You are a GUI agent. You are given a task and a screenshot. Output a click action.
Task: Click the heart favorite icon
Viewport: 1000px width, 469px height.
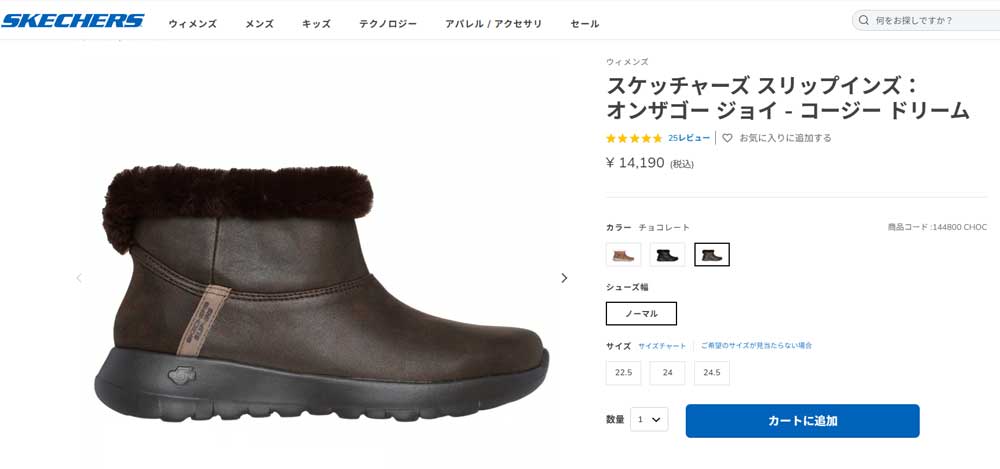[x=728, y=138]
